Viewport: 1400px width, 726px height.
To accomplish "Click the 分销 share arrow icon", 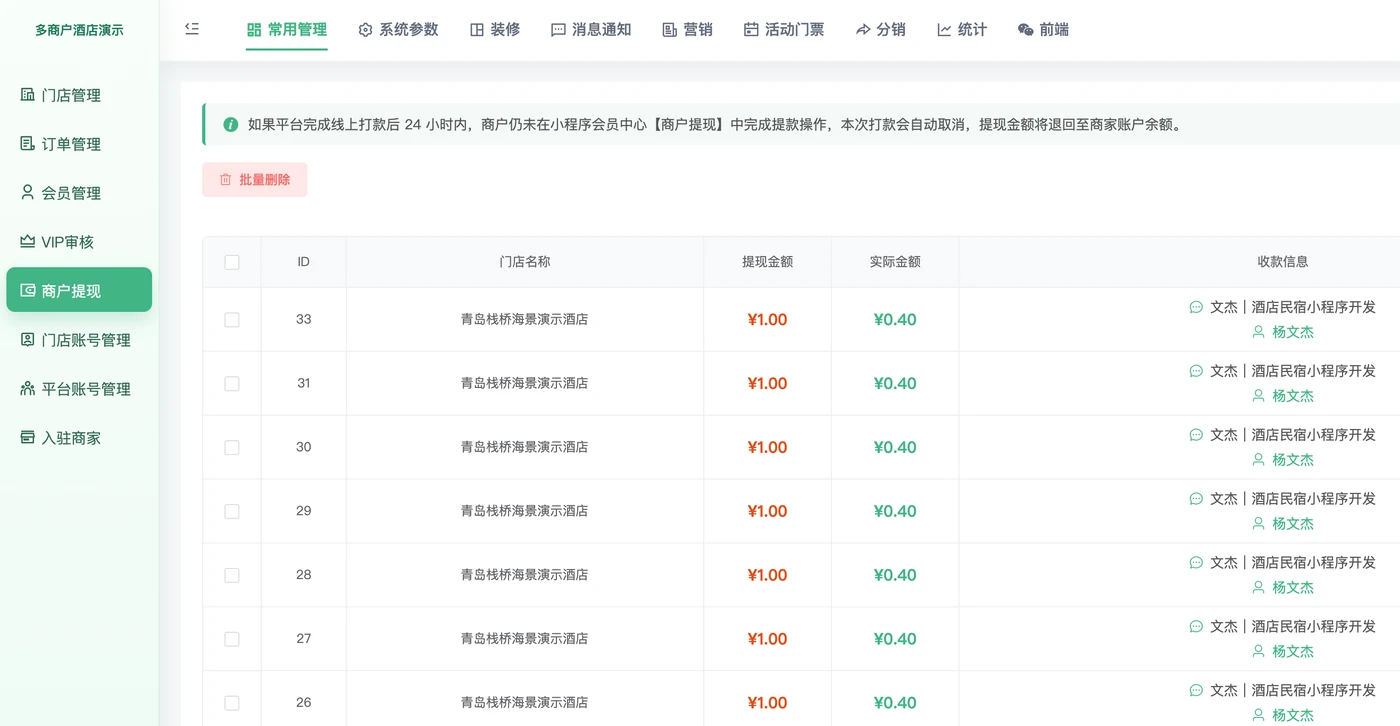I will pos(863,30).
